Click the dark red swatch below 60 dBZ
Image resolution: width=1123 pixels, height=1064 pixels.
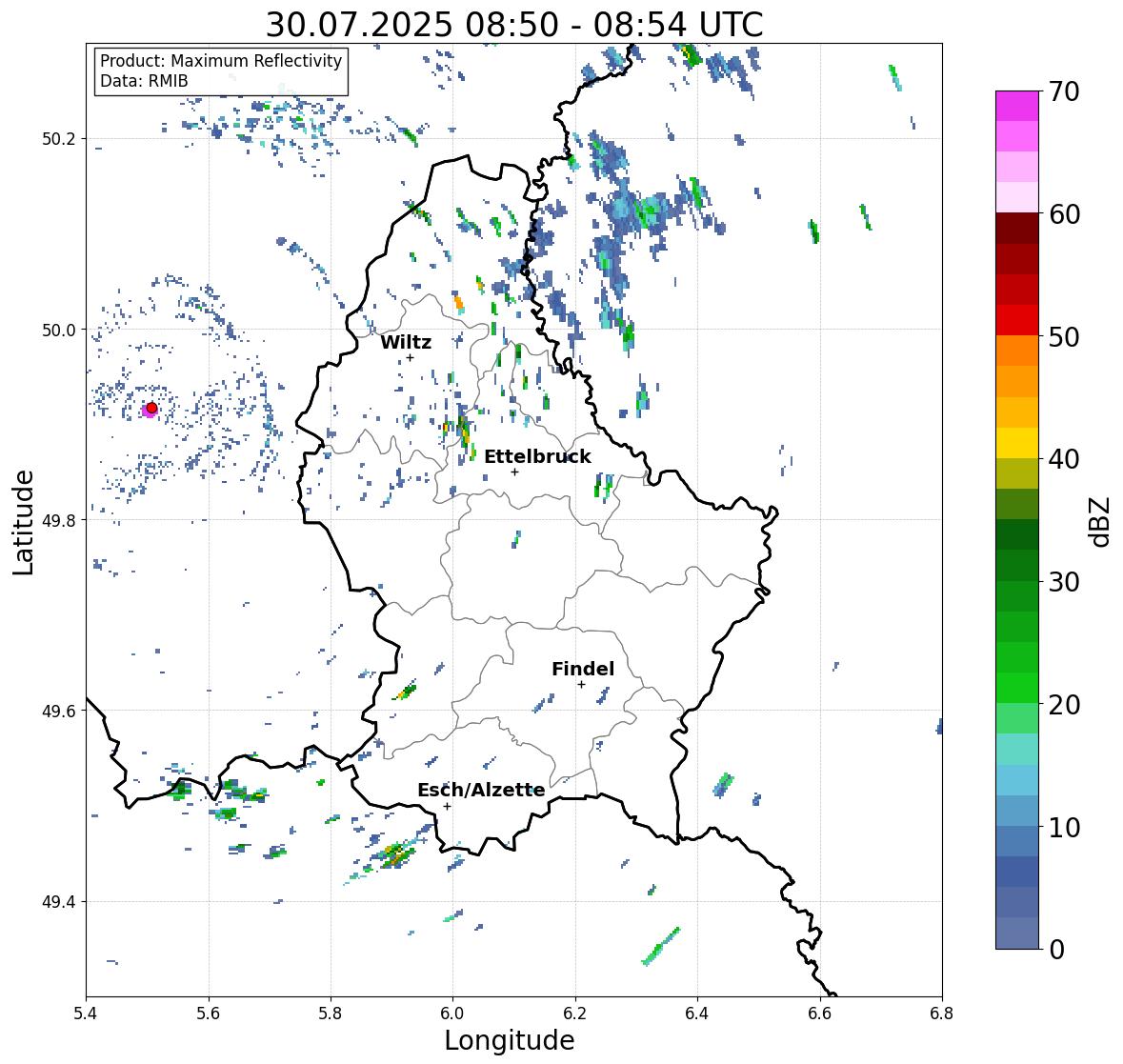point(1017,229)
